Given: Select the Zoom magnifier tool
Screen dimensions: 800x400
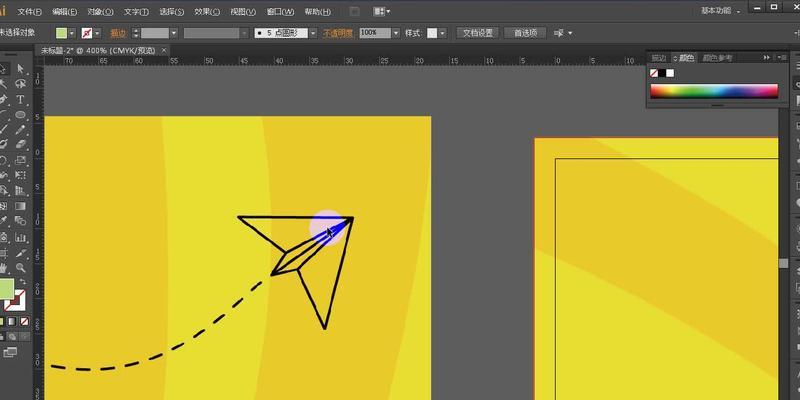Looking at the screenshot, I should coord(20,268).
